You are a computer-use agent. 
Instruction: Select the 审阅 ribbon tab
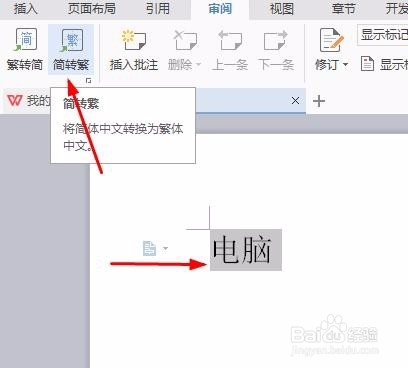220,9
